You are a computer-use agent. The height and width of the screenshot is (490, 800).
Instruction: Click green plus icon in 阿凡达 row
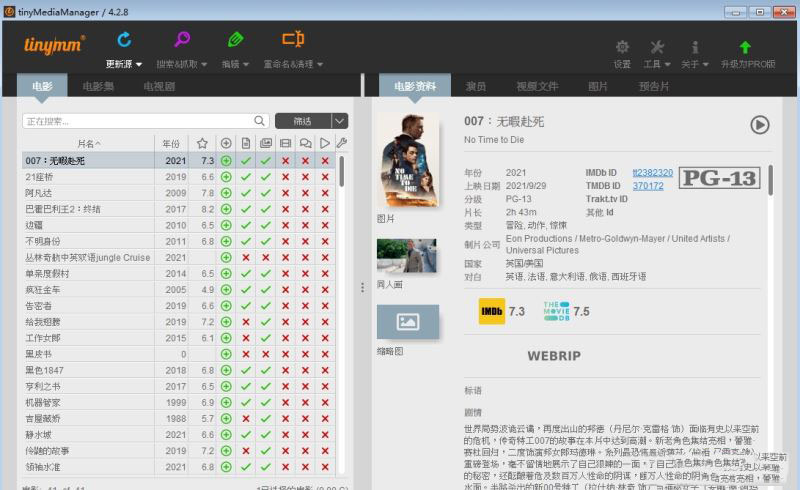226,193
